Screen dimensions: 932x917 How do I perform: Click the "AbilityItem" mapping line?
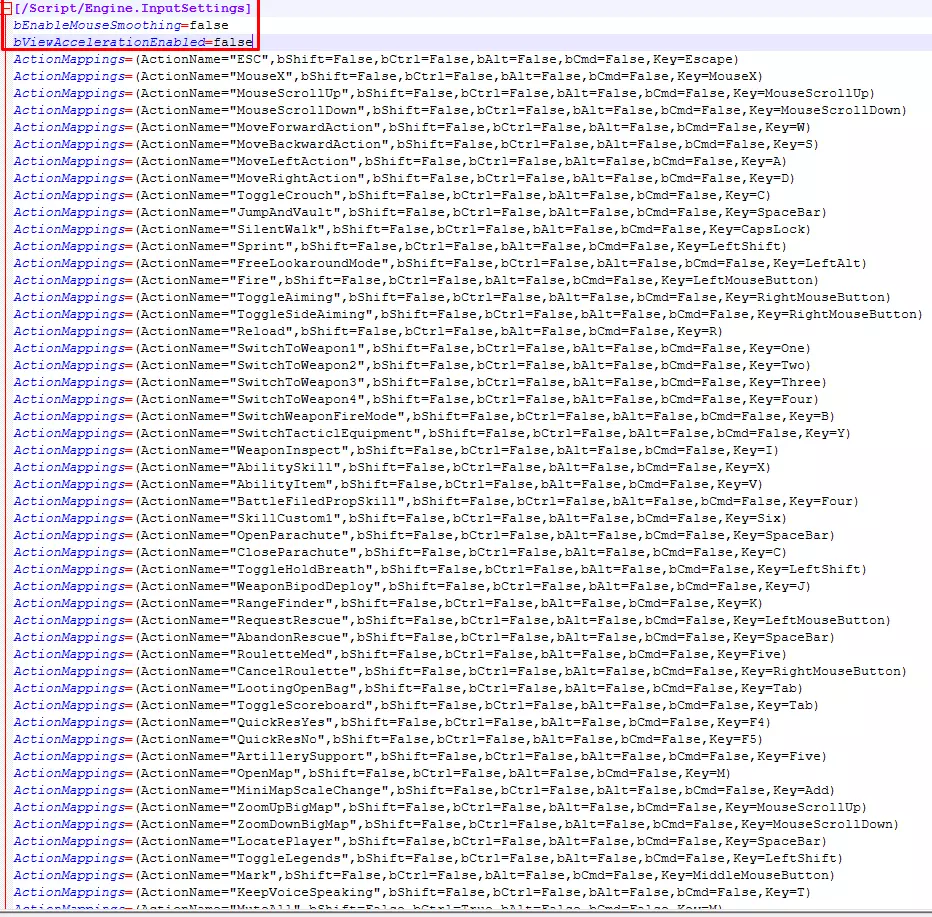tap(388, 484)
